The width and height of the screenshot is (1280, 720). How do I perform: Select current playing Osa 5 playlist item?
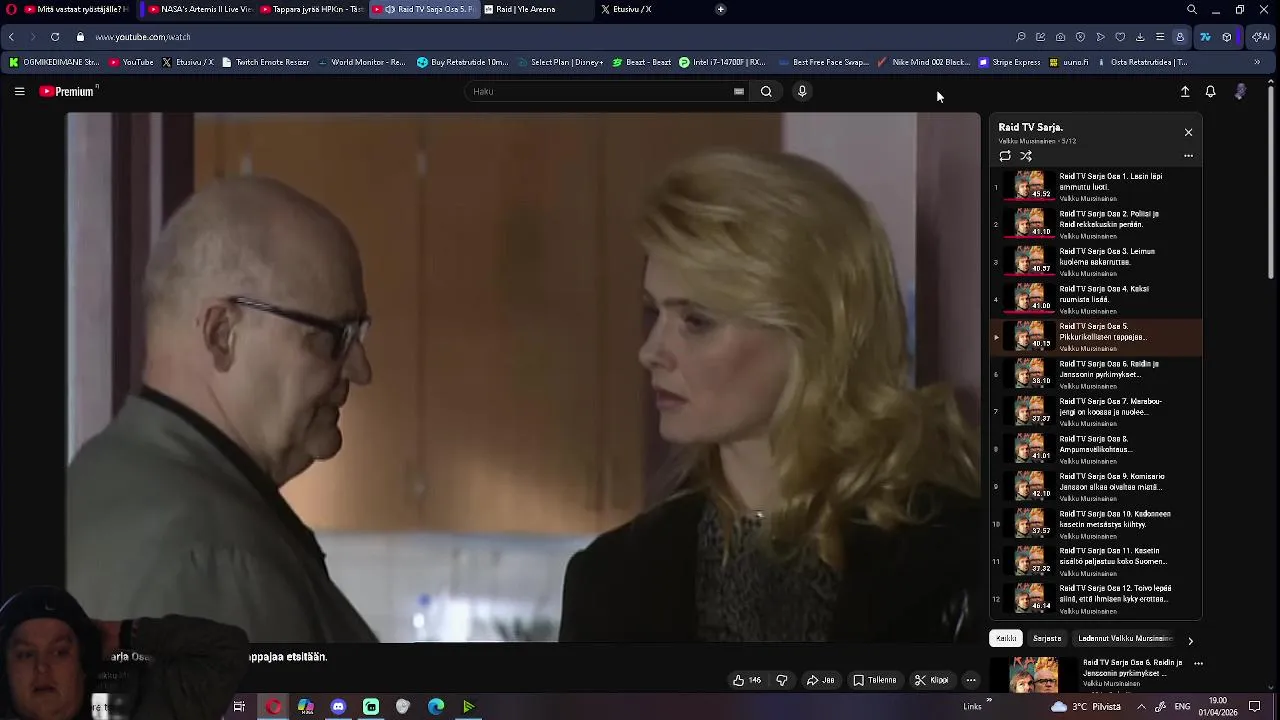(x=1096, y=336)
